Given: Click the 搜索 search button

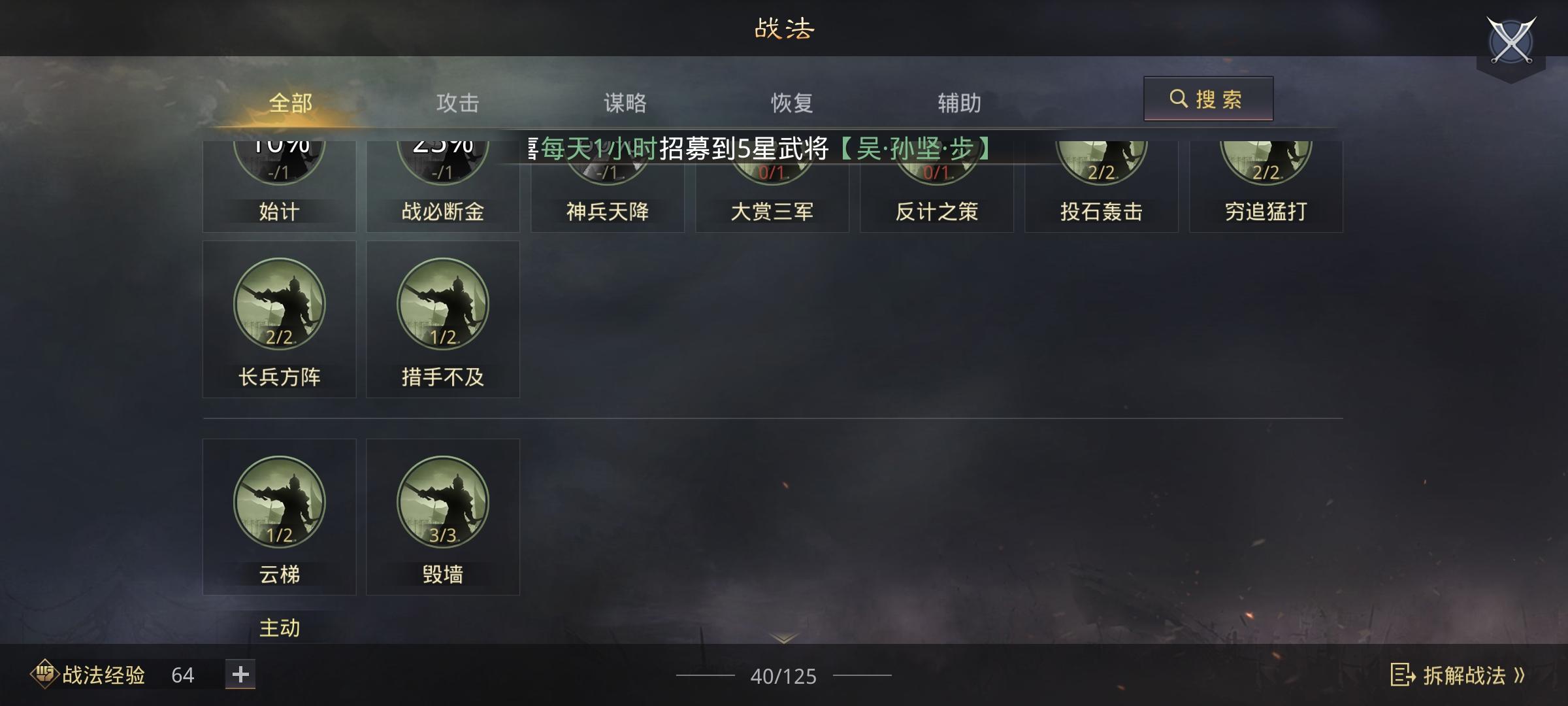Looking at the screenshot, I should (1209, 99).
